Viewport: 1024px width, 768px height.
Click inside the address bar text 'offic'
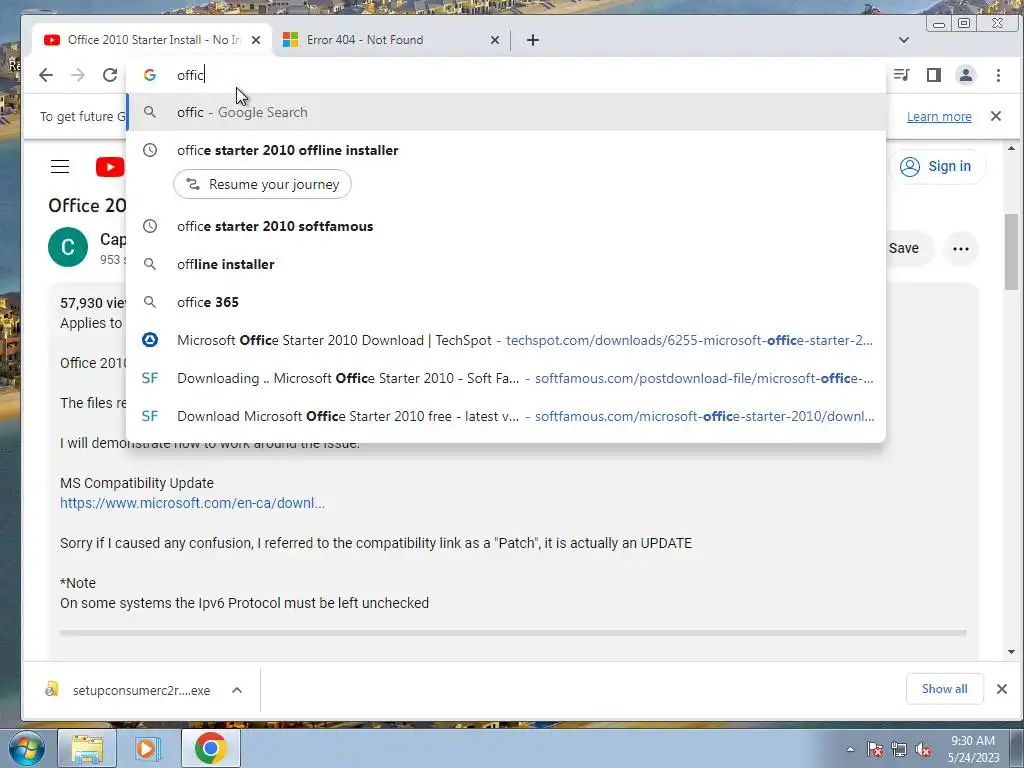coord(191,75)
